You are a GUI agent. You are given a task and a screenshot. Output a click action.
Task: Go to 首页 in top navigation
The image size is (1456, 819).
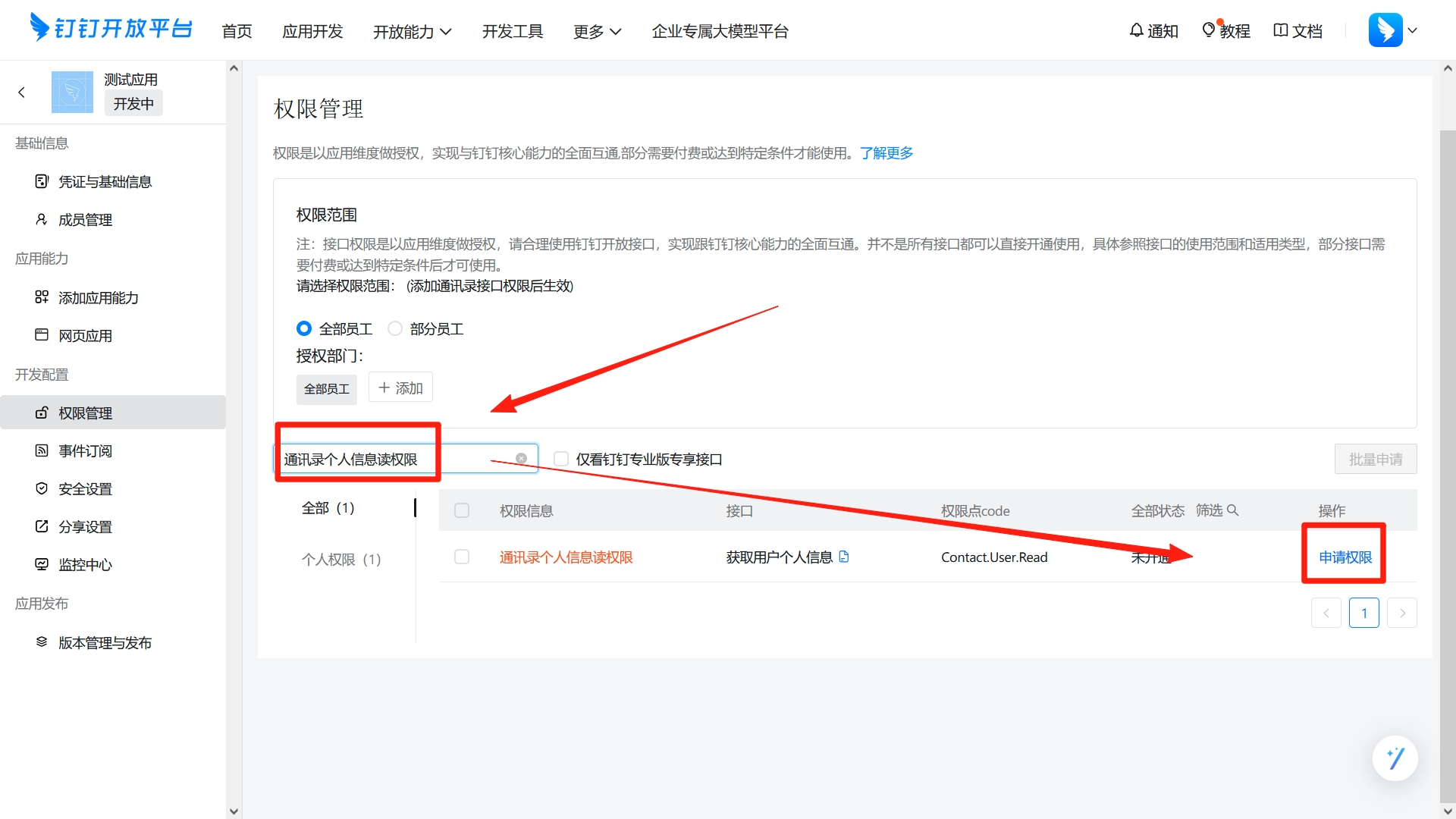click(x=237, y=31)
